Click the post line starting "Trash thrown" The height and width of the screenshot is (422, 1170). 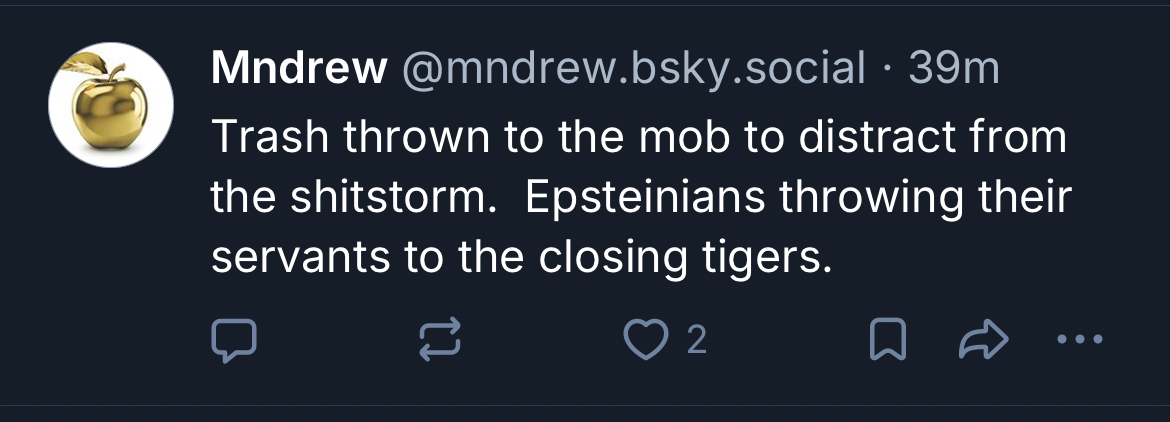638,138
